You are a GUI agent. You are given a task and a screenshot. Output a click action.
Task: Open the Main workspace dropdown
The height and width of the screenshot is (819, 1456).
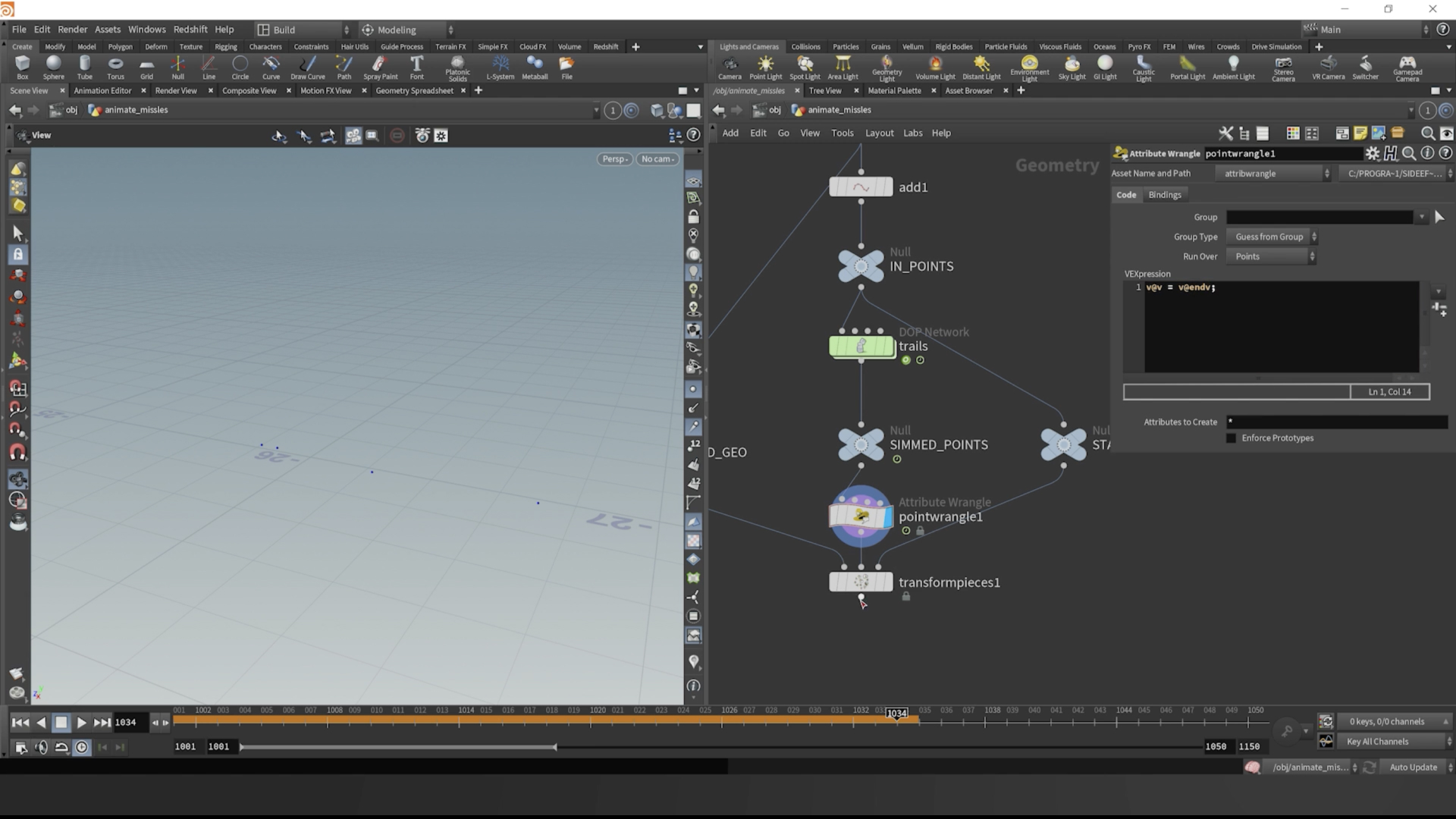tap(1365, 30)
